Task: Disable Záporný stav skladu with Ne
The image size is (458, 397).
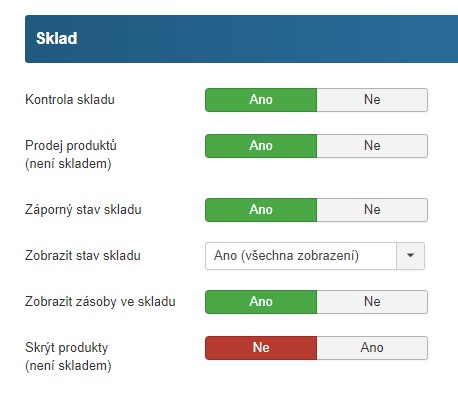Action: [x=372, y=210]
